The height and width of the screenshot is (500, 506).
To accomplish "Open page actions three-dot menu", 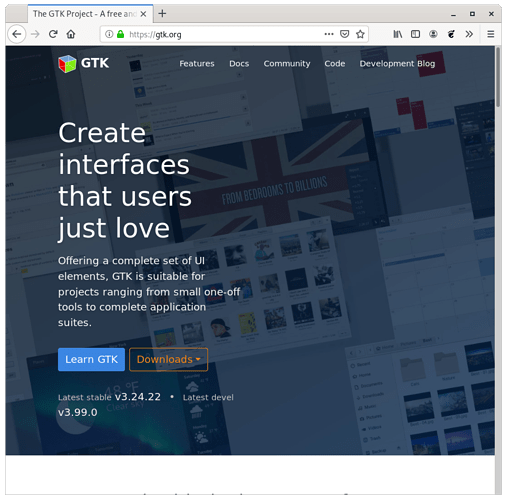I will (329, 34).
